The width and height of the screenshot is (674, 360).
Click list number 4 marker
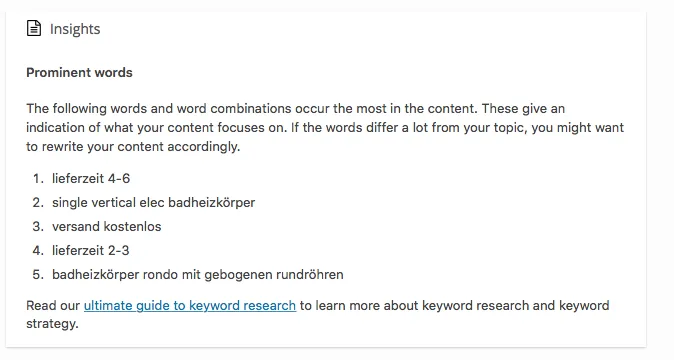pos(38,250)
